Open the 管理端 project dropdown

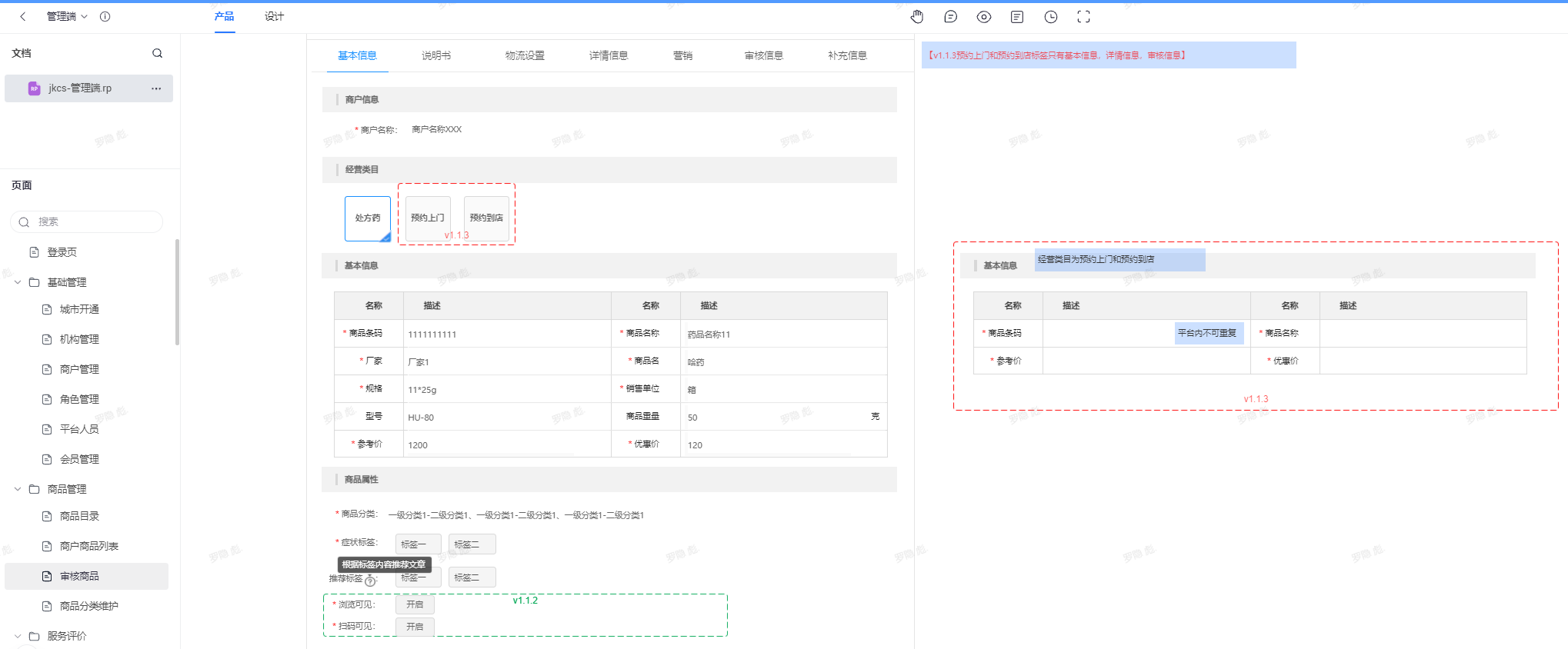pos(67,16)
